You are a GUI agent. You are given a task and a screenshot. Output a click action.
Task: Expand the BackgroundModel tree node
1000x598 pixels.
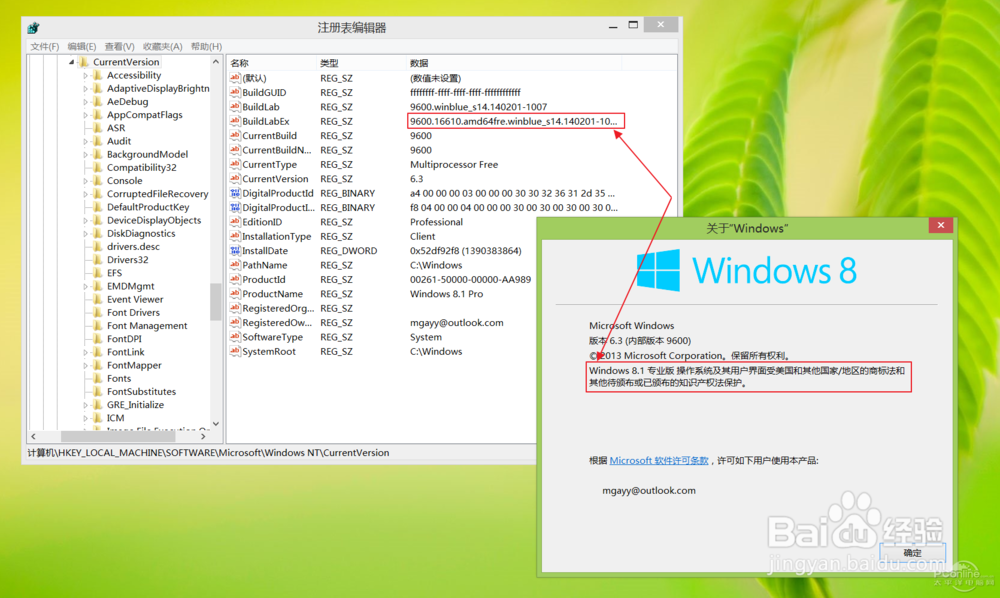point(85,154)
